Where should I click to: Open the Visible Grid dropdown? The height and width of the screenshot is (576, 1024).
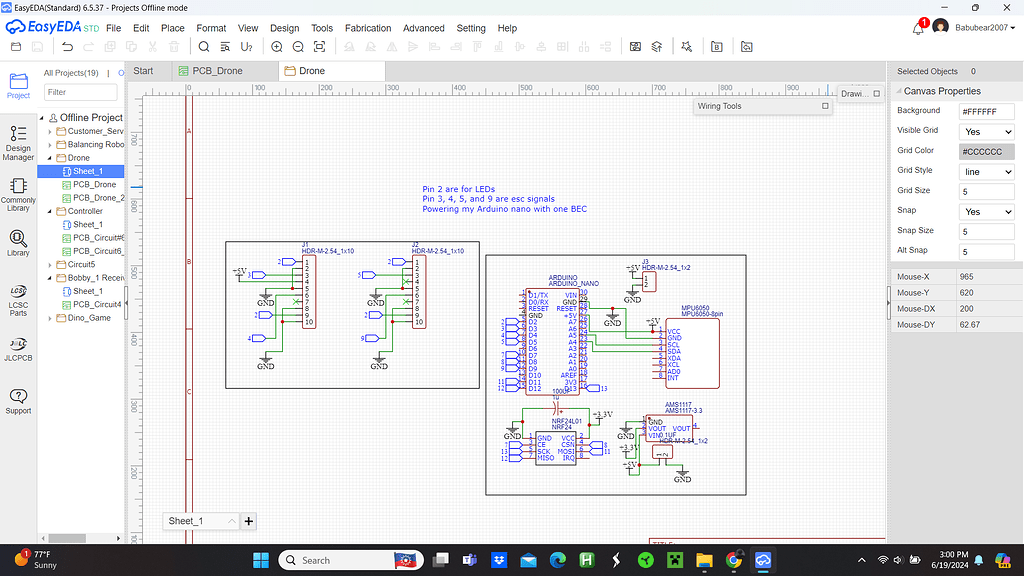pos(987,131)
